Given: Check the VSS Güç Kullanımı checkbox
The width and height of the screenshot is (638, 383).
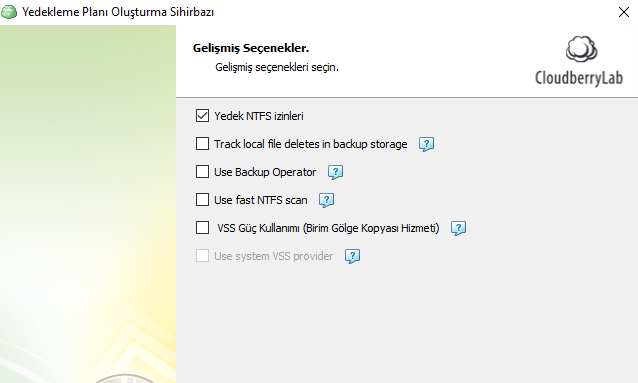Looking at the screenshot, I should click(202, 228).
